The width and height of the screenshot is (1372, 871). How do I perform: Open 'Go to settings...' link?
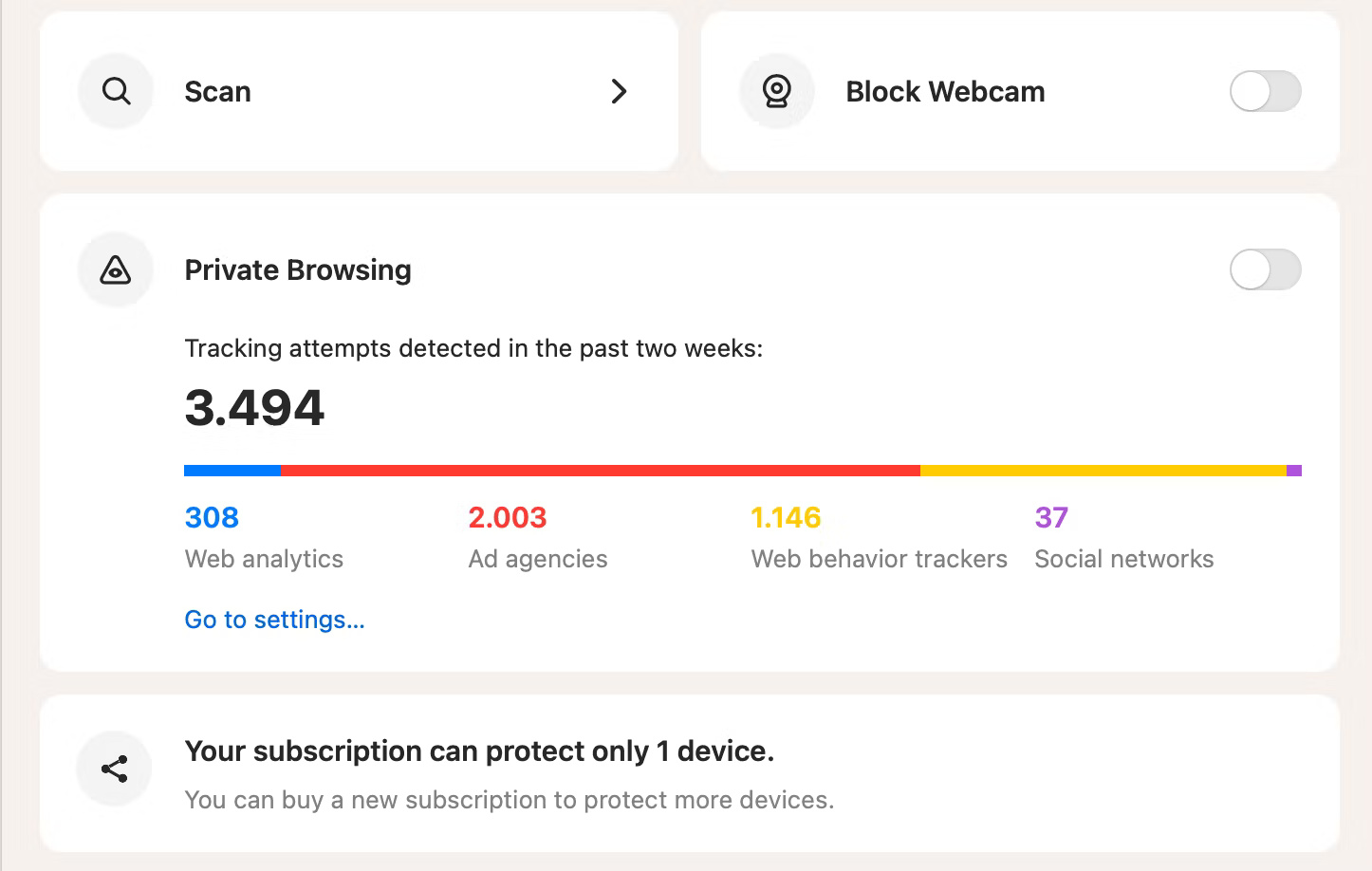point(274,619)
